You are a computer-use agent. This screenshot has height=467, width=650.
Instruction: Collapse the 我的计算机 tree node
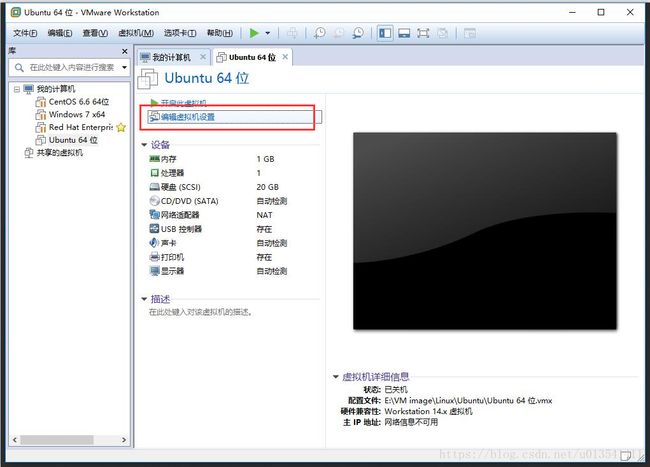17,89
